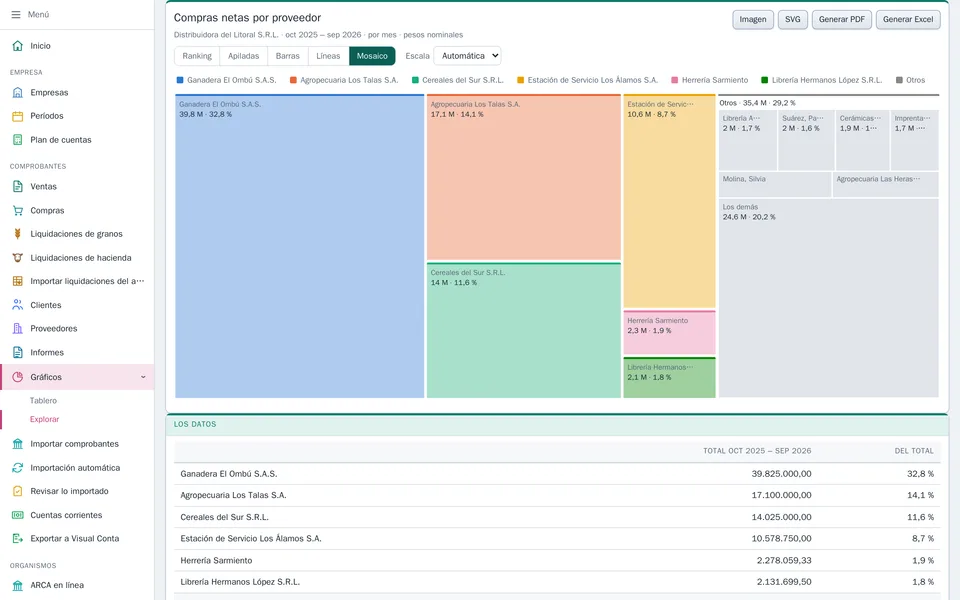The height and width of the screenshot is (600, 960).
Task: Click the Plan de cuentas icon
Action: (18, 140)
